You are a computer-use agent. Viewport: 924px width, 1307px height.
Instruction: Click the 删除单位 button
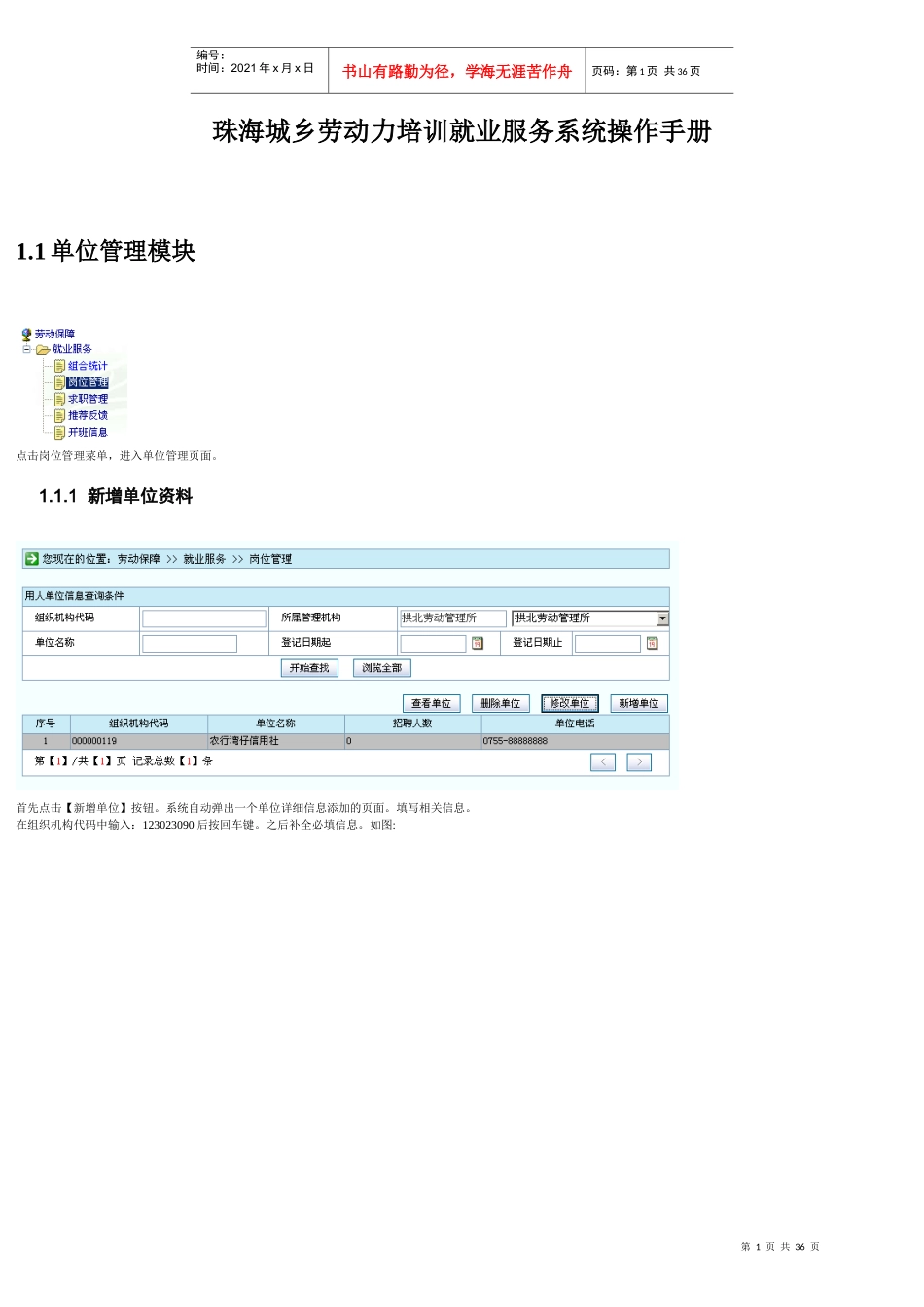[x=501, y=704]
